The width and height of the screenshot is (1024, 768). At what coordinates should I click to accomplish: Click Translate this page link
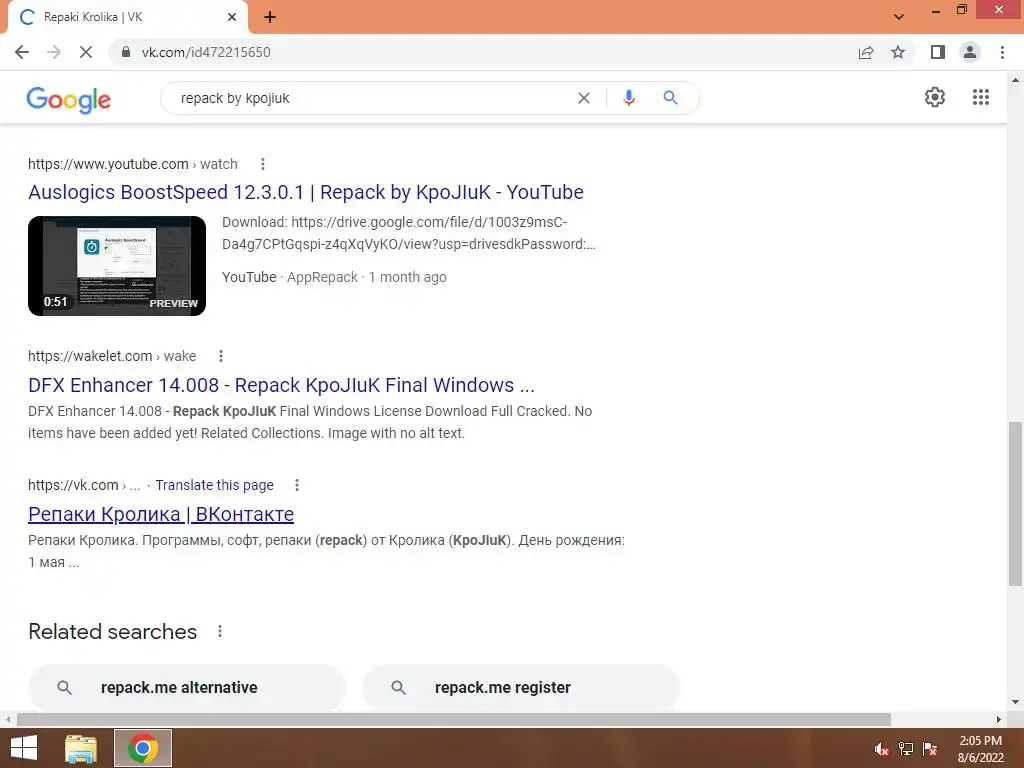(214, 485)
